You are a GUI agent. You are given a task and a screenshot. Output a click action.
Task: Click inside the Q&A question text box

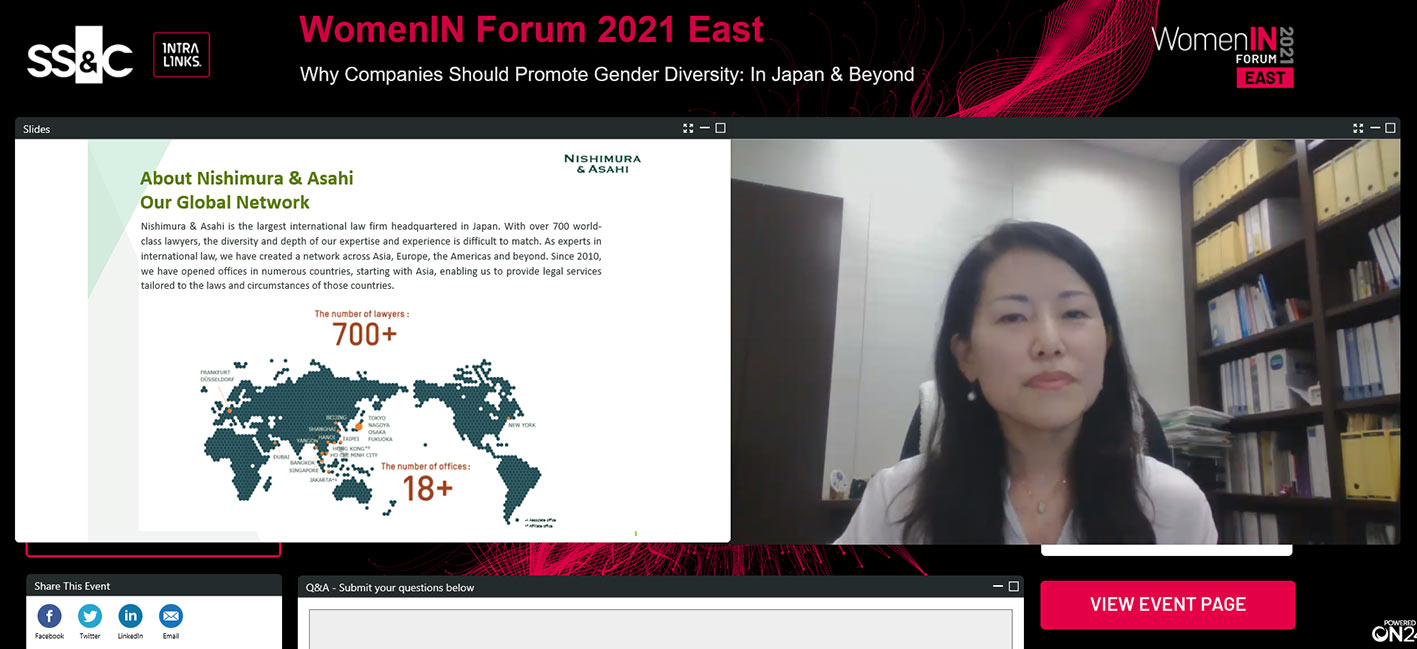point(660,628)
